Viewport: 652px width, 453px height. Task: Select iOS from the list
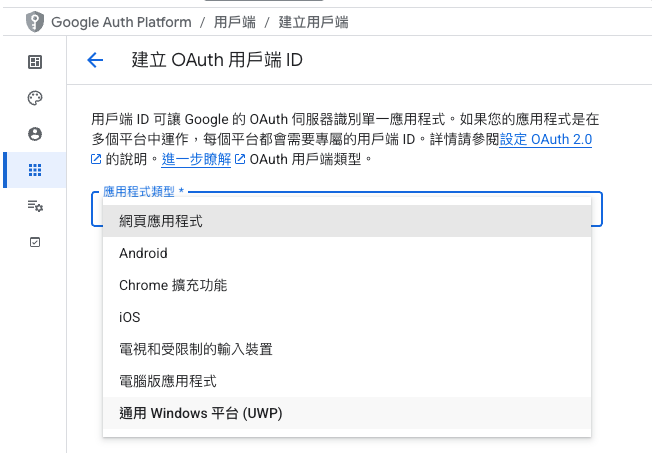click(x=130, y=317)
